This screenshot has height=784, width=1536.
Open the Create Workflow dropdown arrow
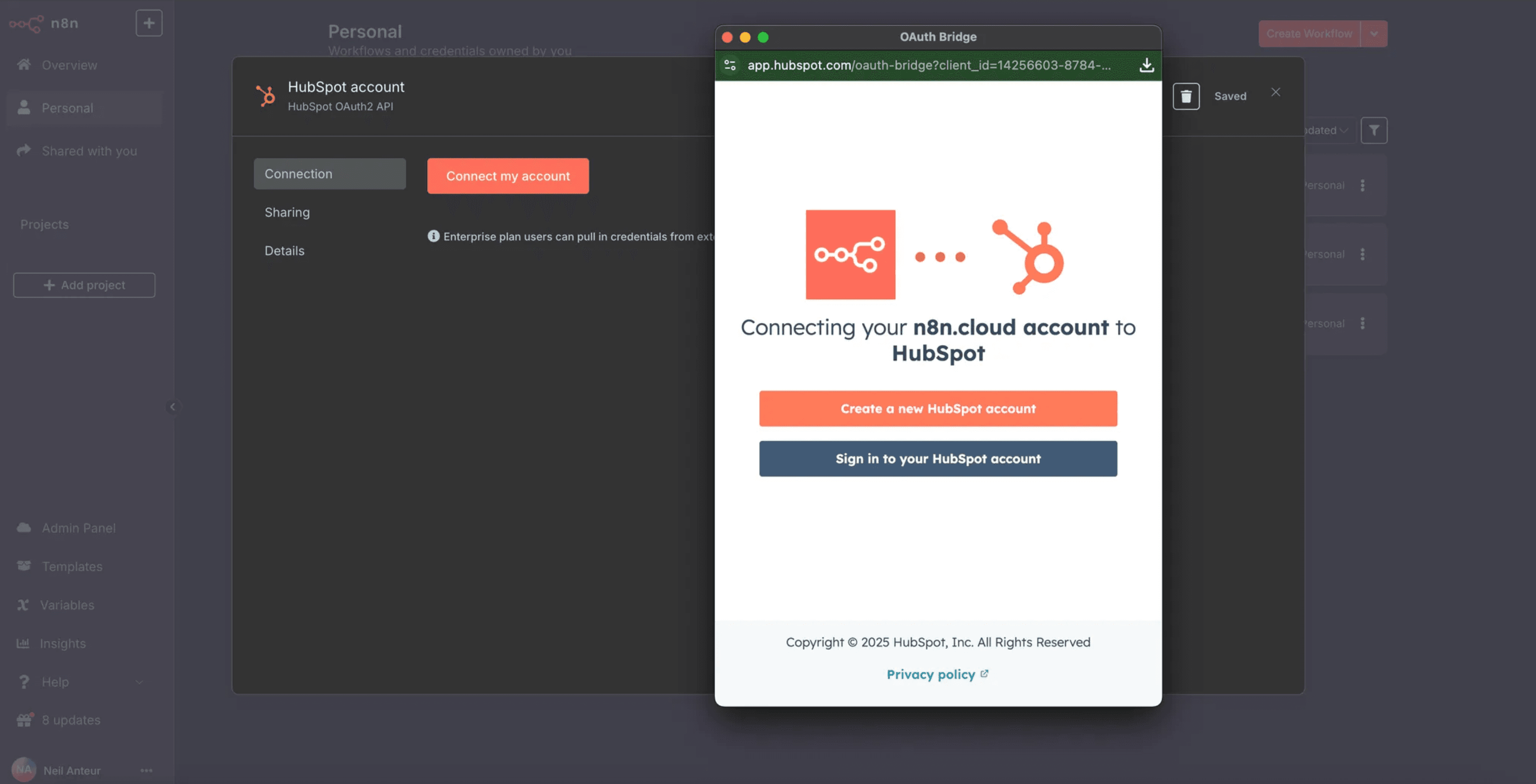tap(1374, 33)
